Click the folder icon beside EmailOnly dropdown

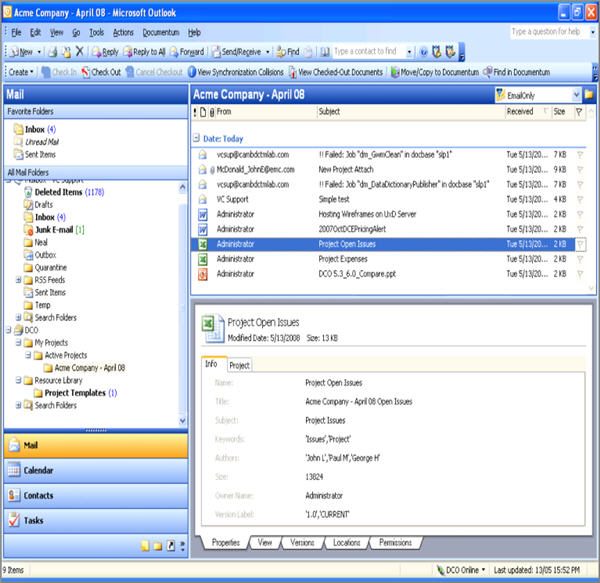click(x=589, y=95)
